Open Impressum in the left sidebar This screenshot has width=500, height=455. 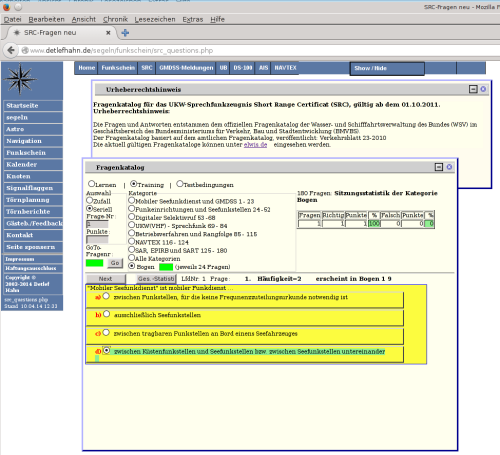coord(33,259)
